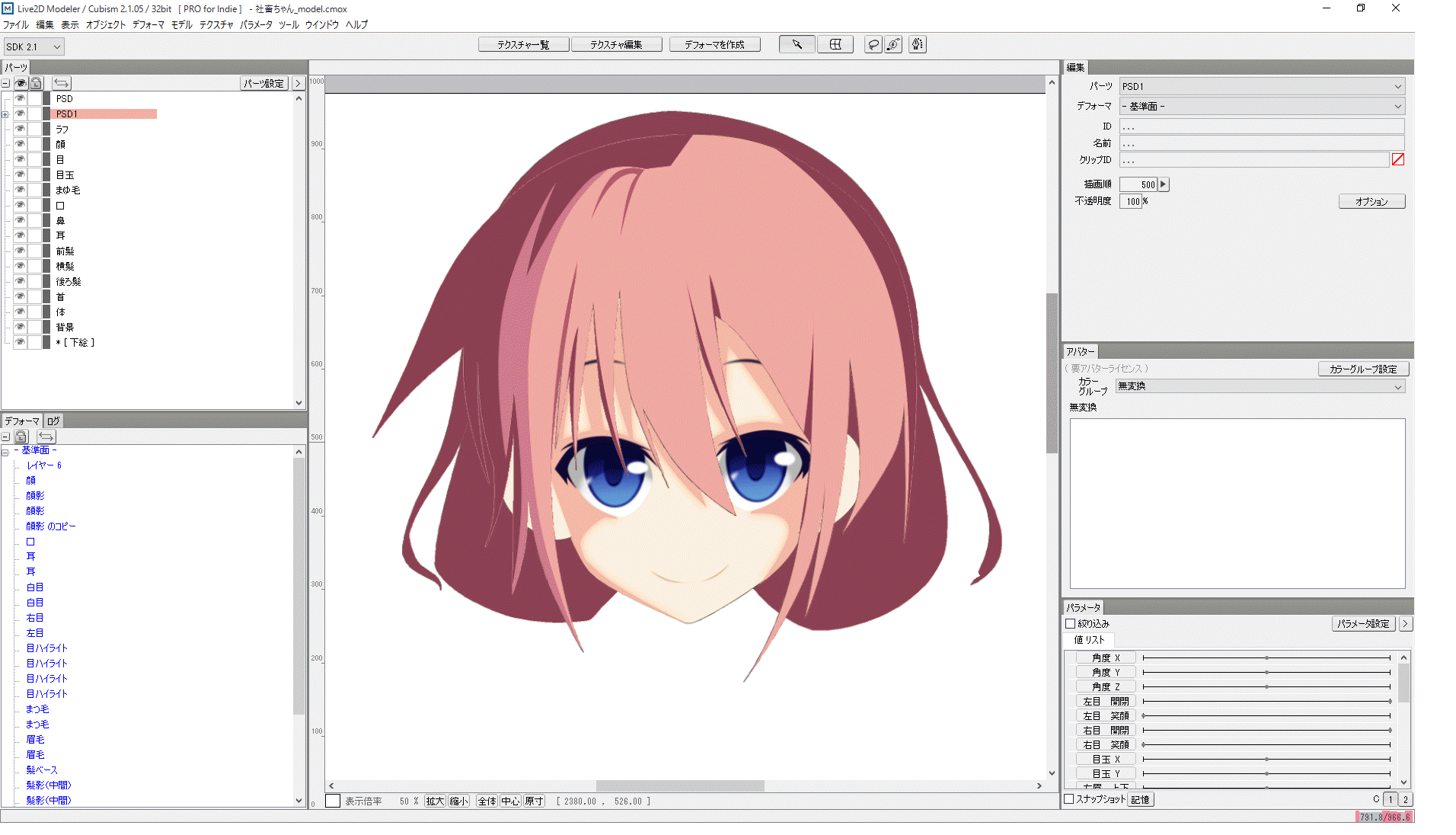Toggle visibility of the 背景 part
1456x835 pixels.
pyautogui.click(x=21, y=327)
